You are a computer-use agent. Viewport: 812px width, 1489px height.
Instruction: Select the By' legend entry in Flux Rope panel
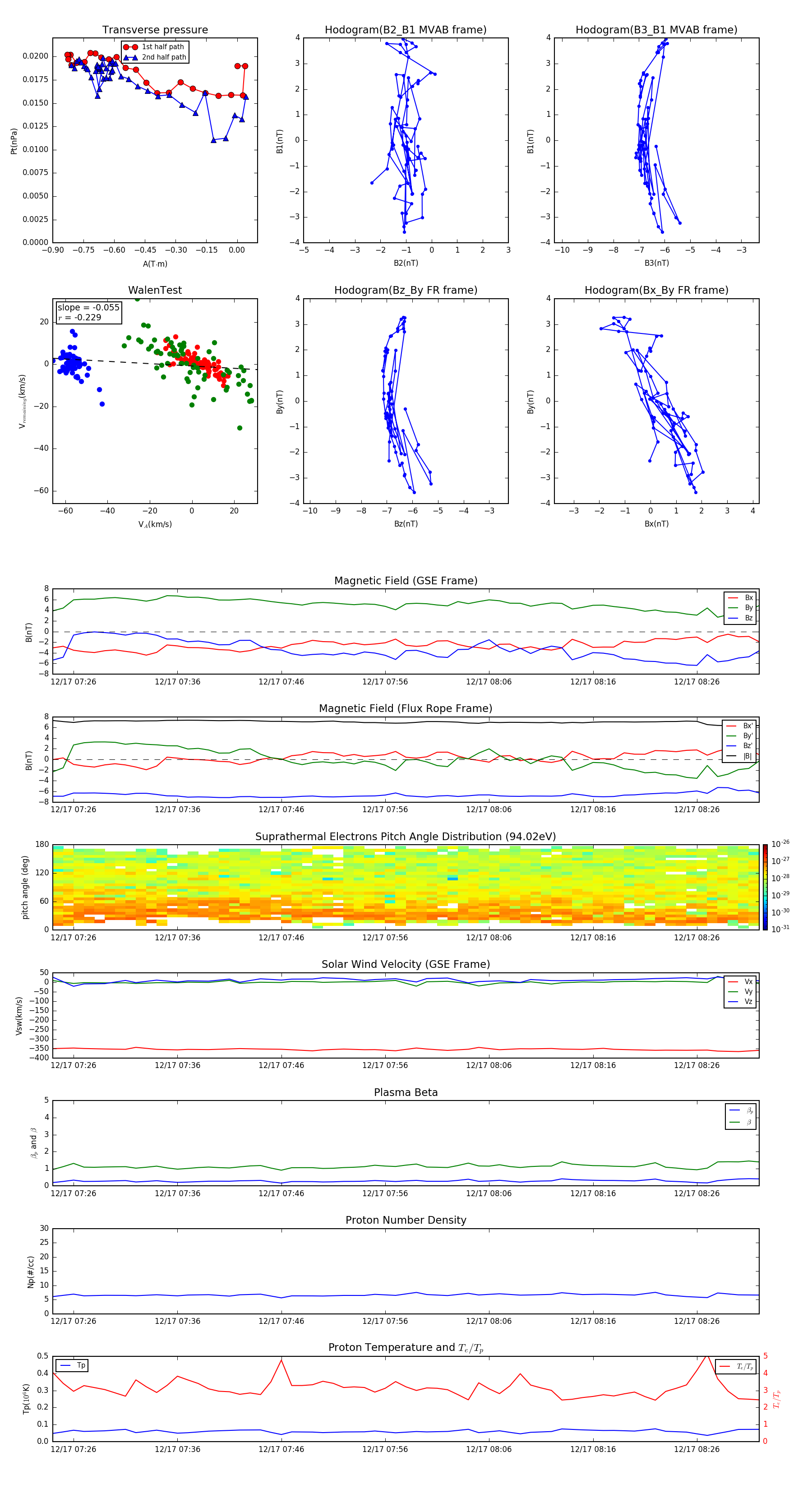click(x=740, y=736)
